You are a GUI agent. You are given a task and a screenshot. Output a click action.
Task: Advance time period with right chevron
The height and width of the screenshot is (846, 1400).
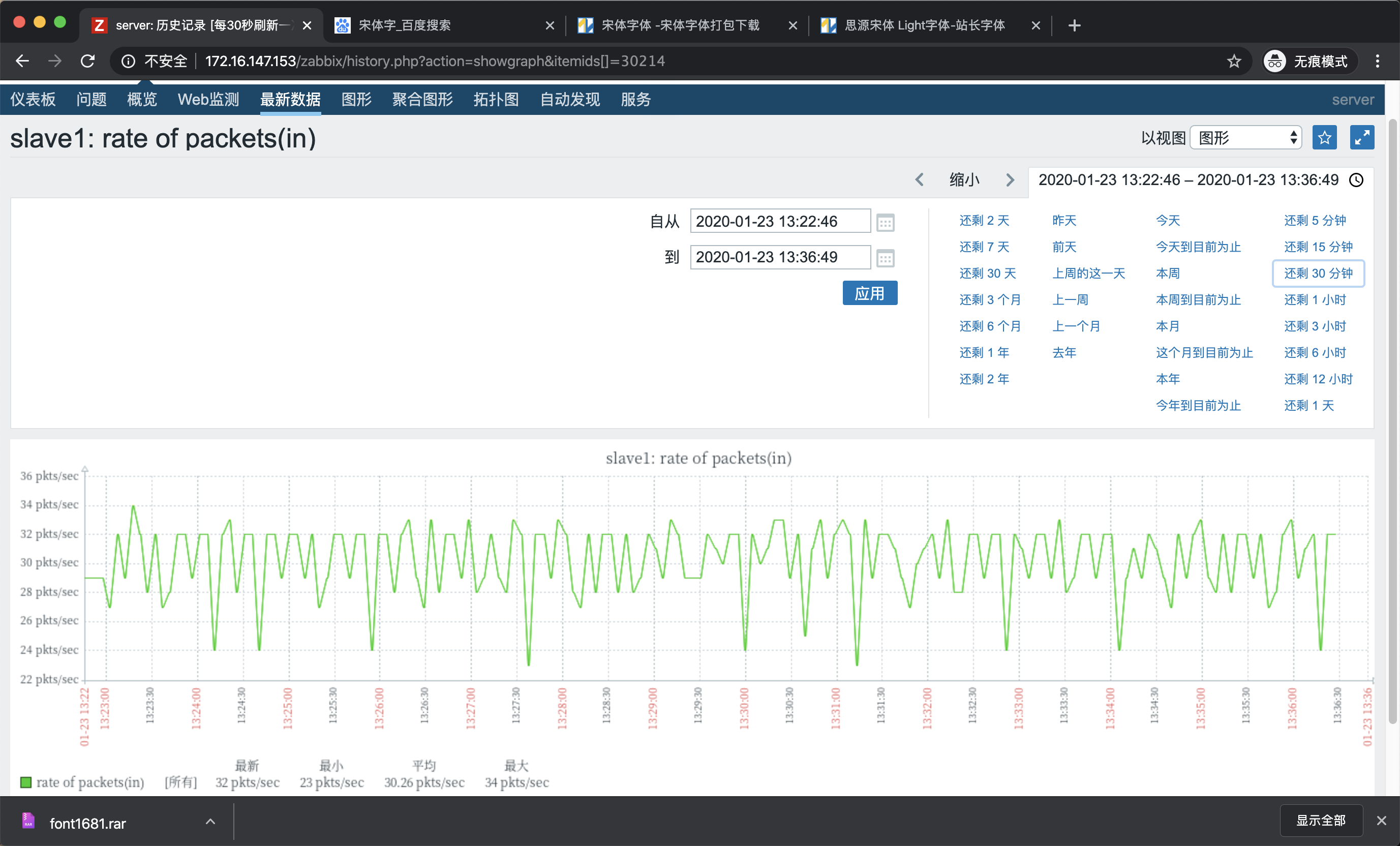coord(1010,180)
